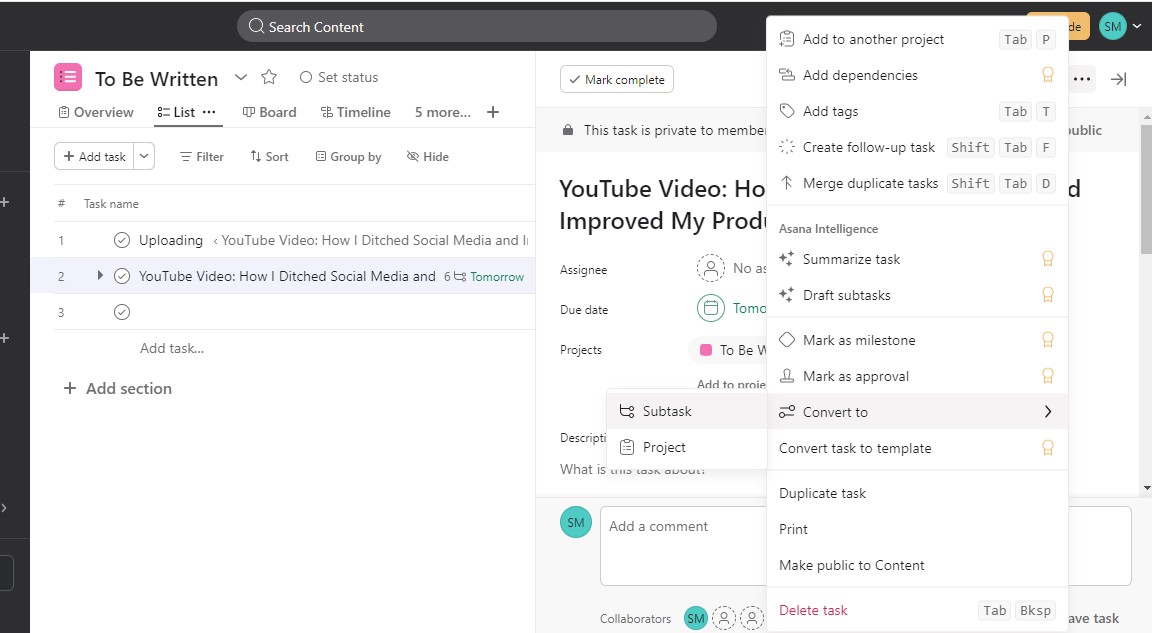This screenshot has height=633, width=1152.
Task: Select Draft subtasks
Action: click(916, 295)
